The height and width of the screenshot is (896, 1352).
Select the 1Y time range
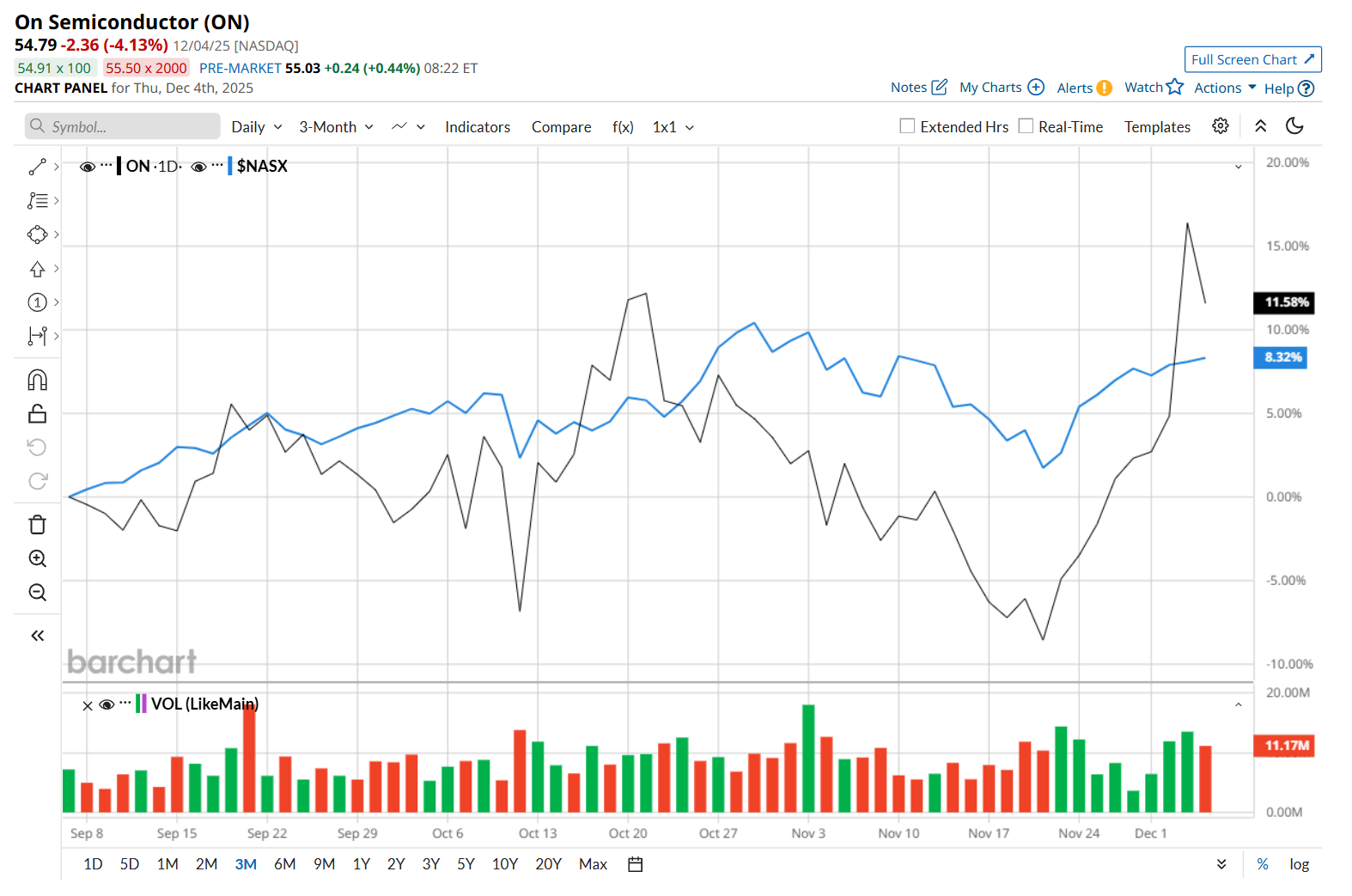(x=362, y=864)
